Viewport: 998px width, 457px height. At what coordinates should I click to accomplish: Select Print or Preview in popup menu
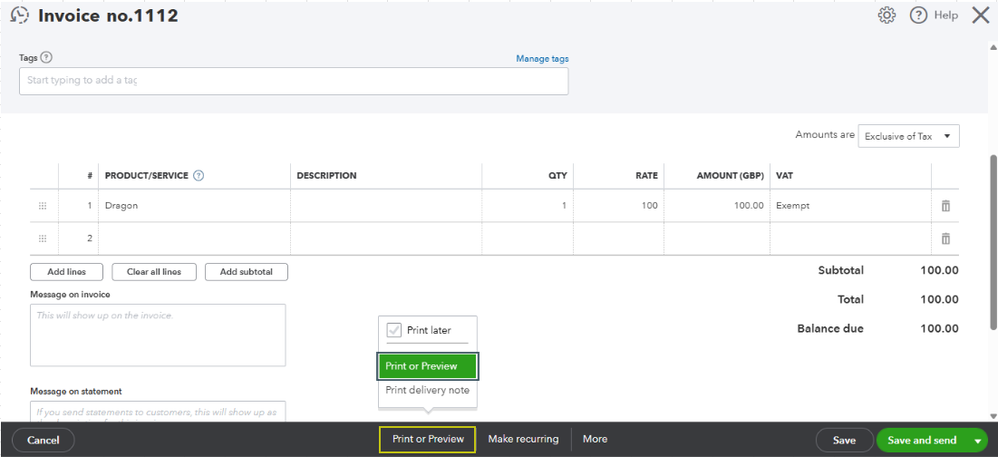click(x=427, y=366)
